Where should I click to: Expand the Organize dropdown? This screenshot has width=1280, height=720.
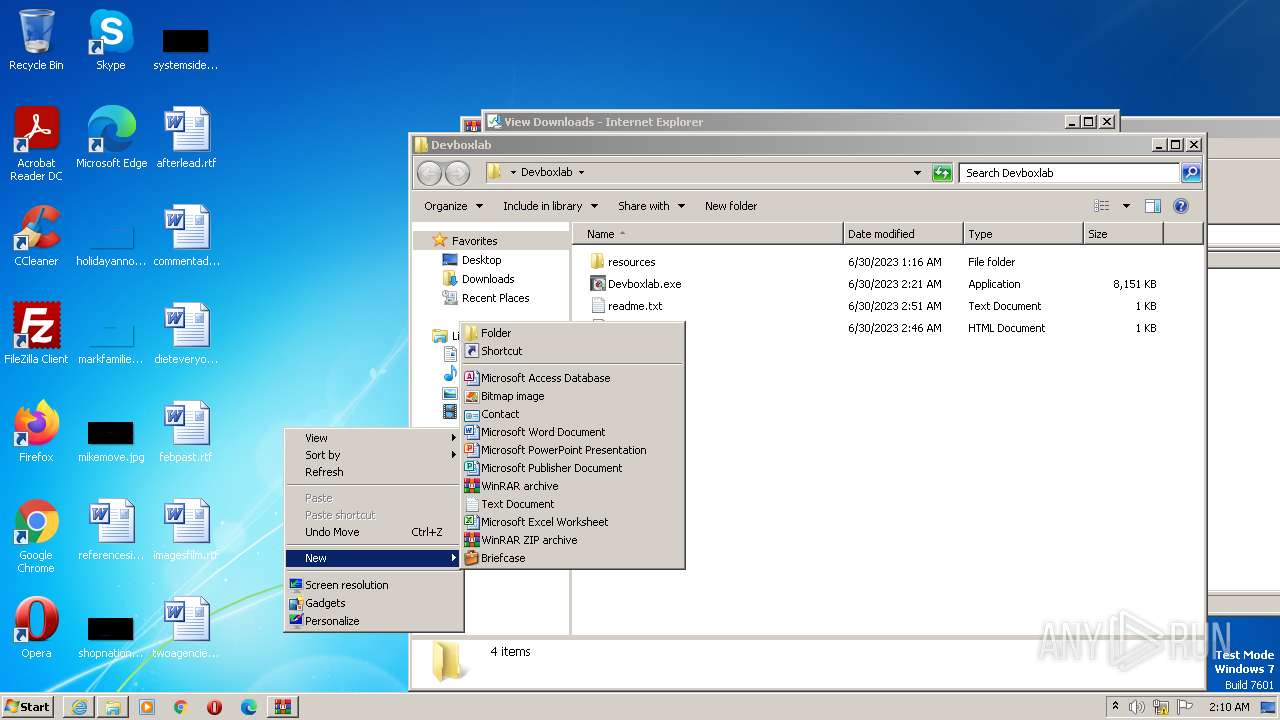(453, 206)
